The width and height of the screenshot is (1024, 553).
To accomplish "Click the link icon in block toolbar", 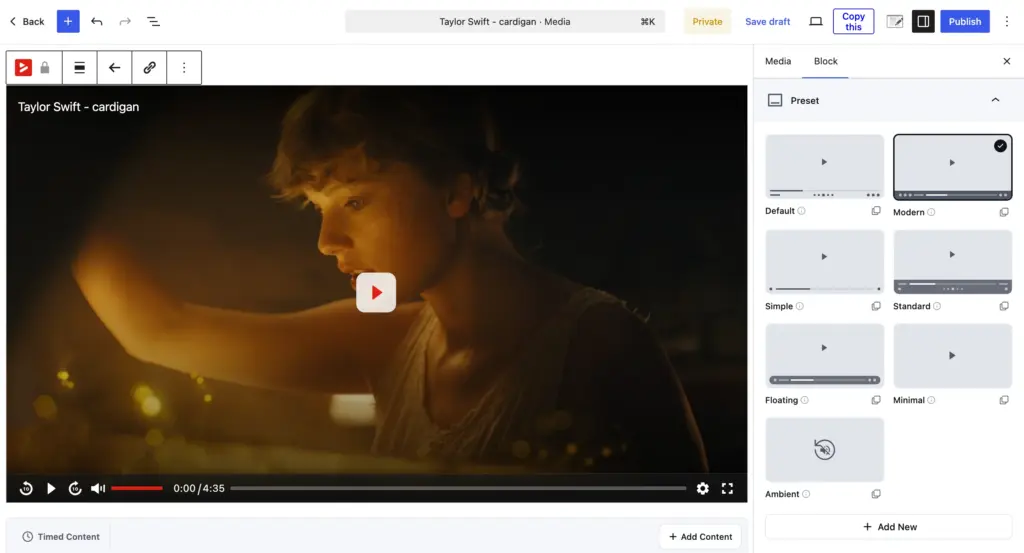I will [150, 67].
